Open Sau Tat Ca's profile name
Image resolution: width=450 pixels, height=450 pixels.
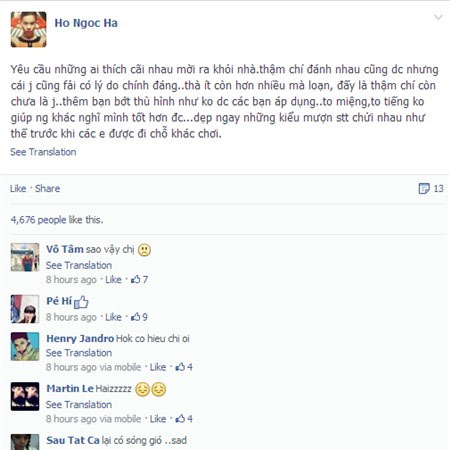point(73,440)
